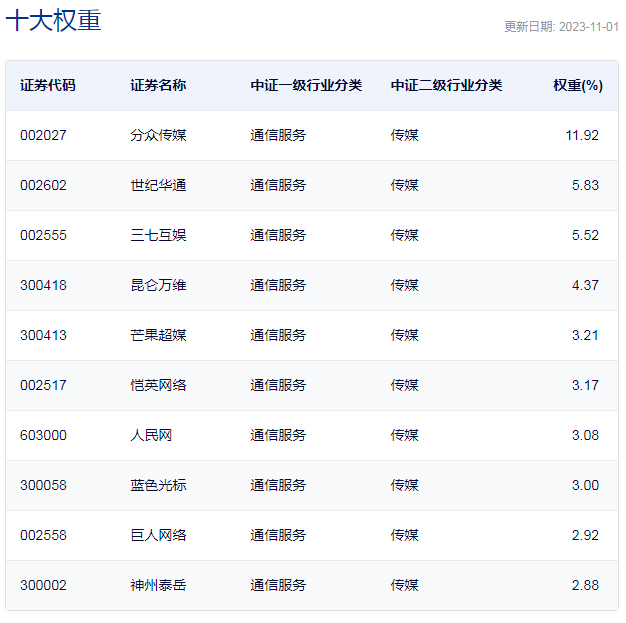The image size is (626, 623).
Task: Click security code 300002
Action: click(x=43, y=586)
